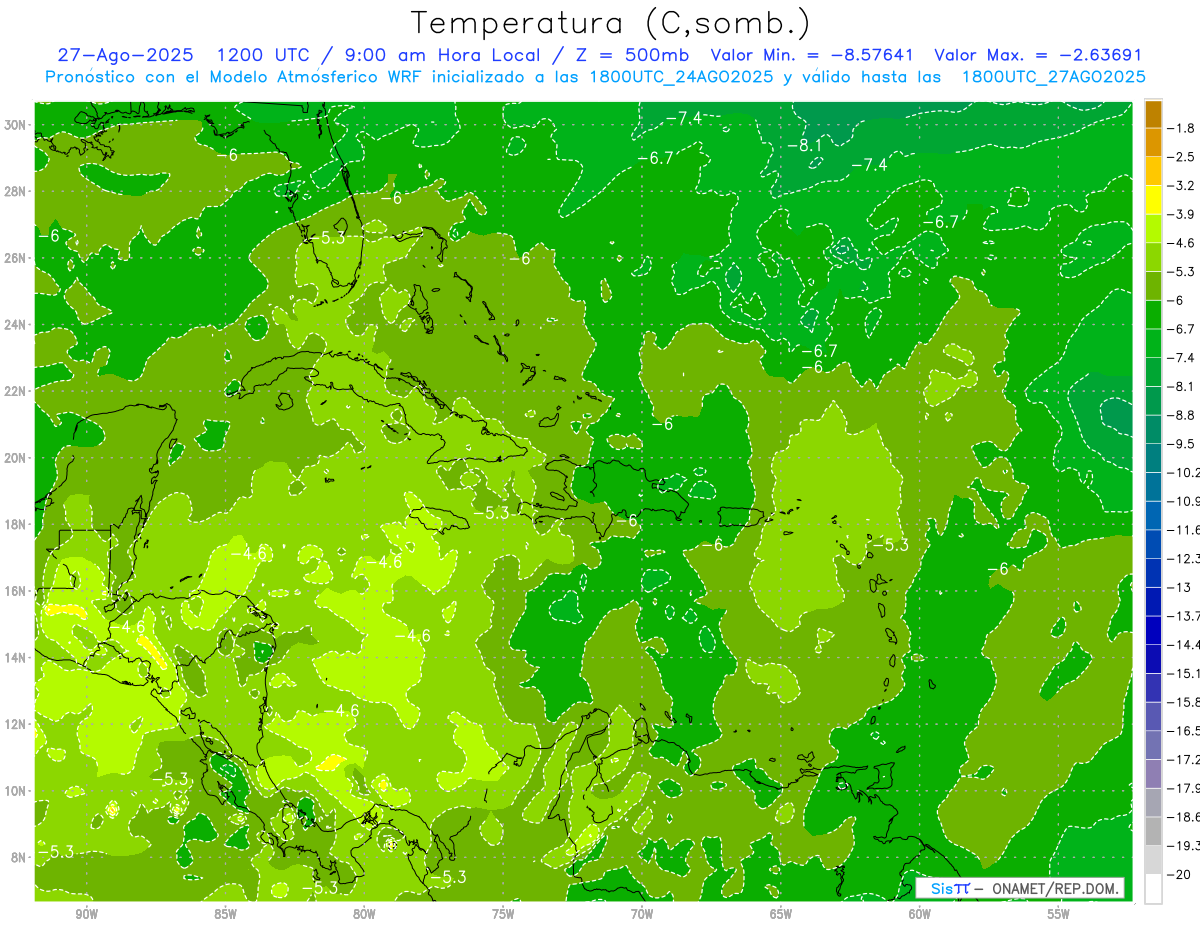Click the colorbar label "-8.8"
1200x927 pixels.
pyautogui.click(x=1182, y=415)
